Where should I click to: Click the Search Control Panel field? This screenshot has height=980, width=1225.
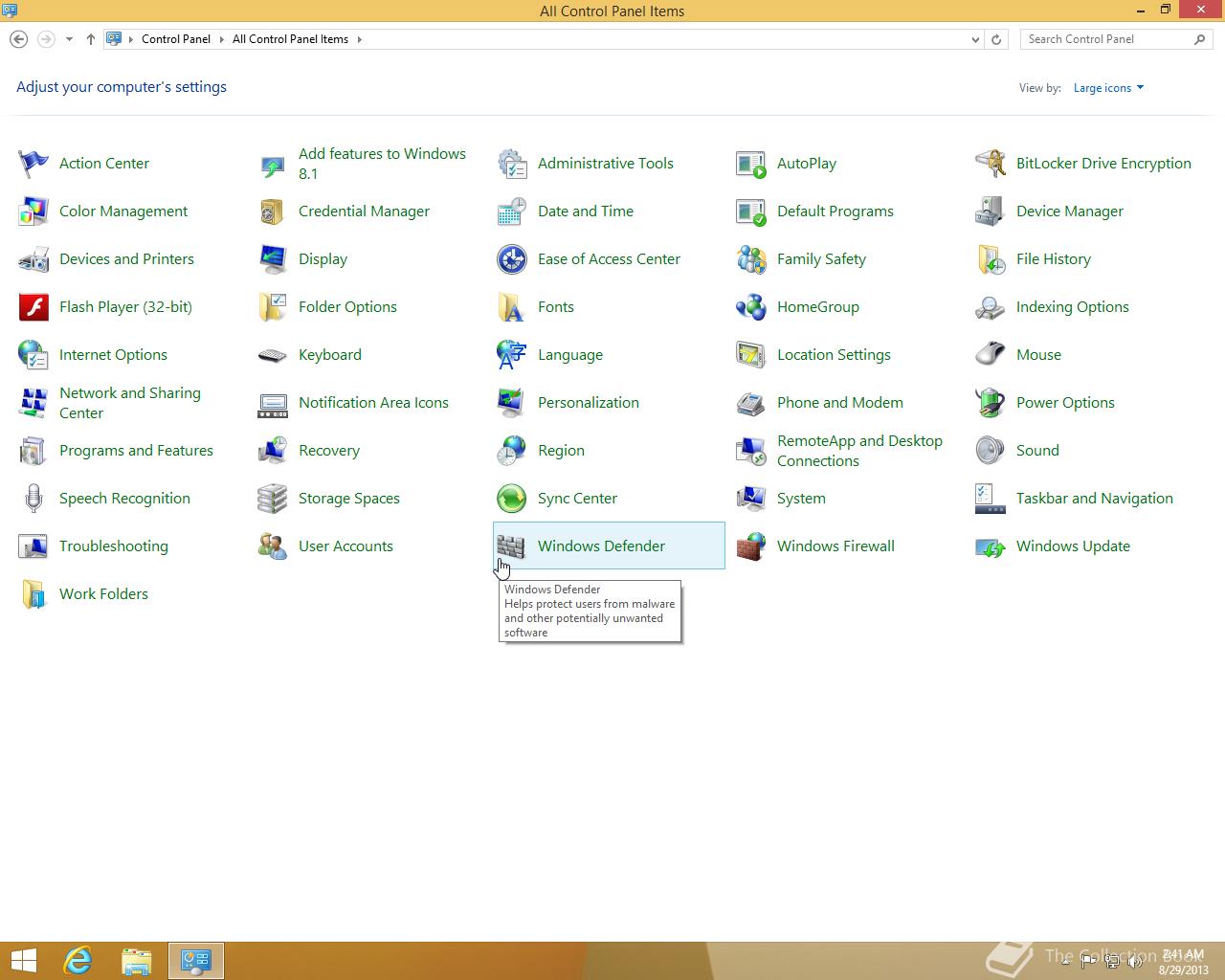1117,39
